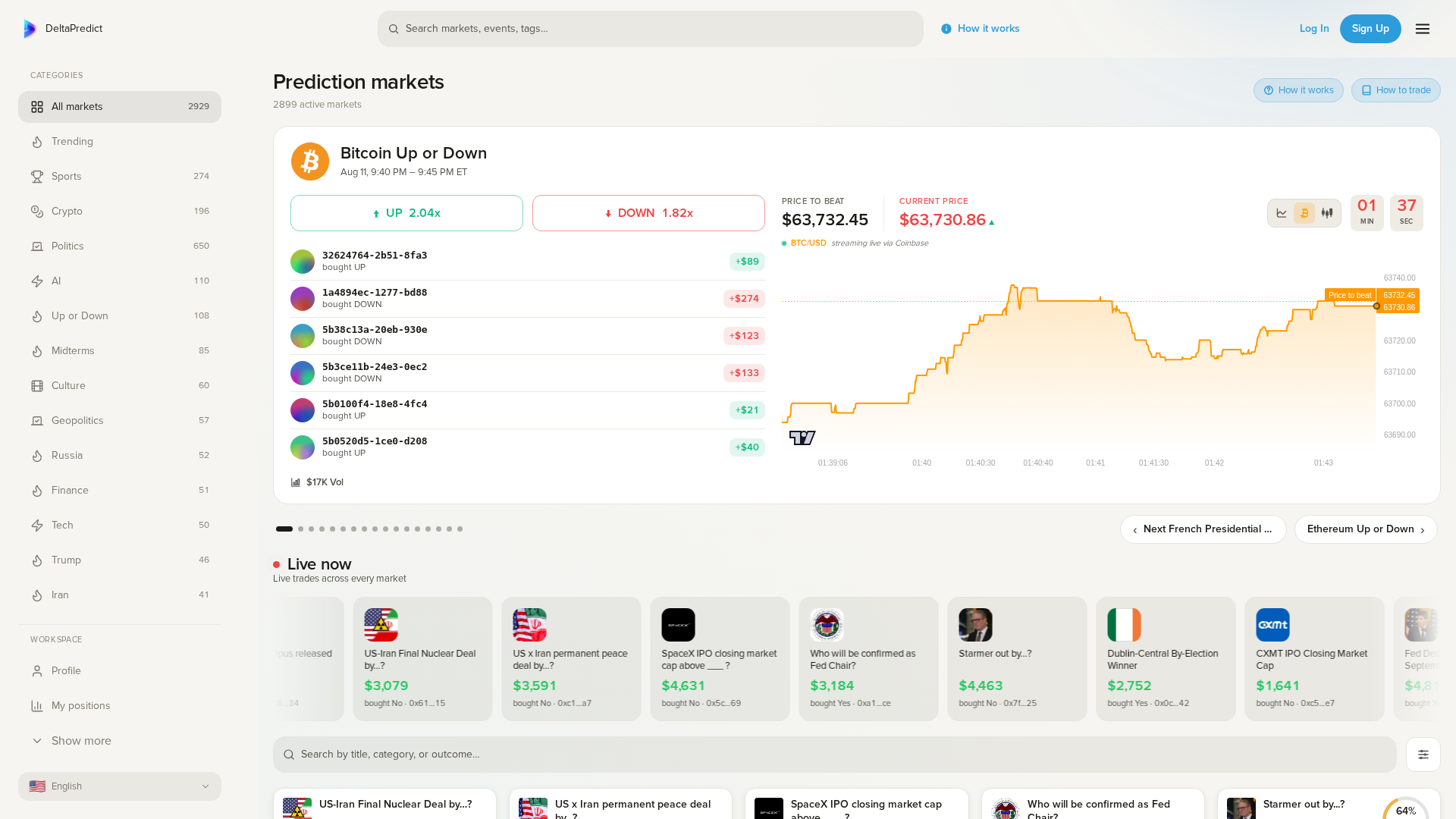Click the Irish flag icon on Dublin card
This screenshot has height=819, width=1456.
pyautogui.click(x=1124, y=625)
